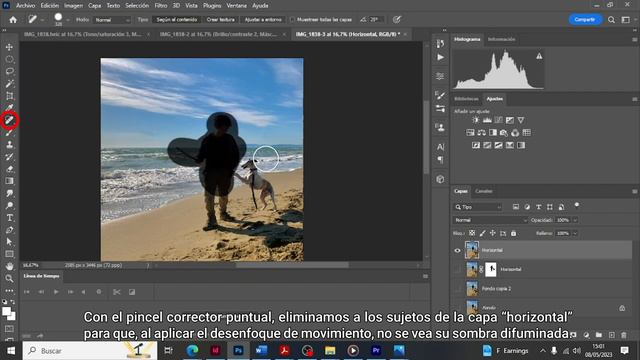Screen dimensions: 640x360
Task: Toggle lock image pixels
Action: (482, 233)
